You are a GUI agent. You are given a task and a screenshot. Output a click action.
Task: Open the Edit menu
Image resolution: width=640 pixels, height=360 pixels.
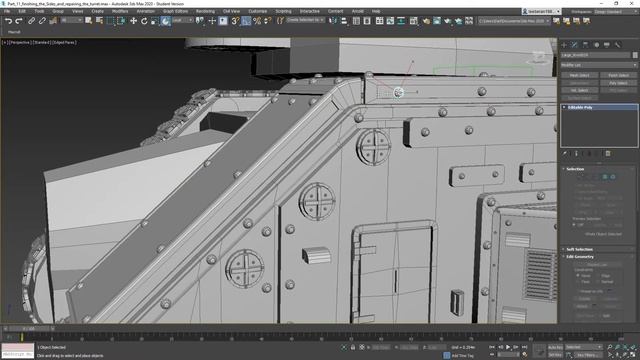(x=22, y=11)
